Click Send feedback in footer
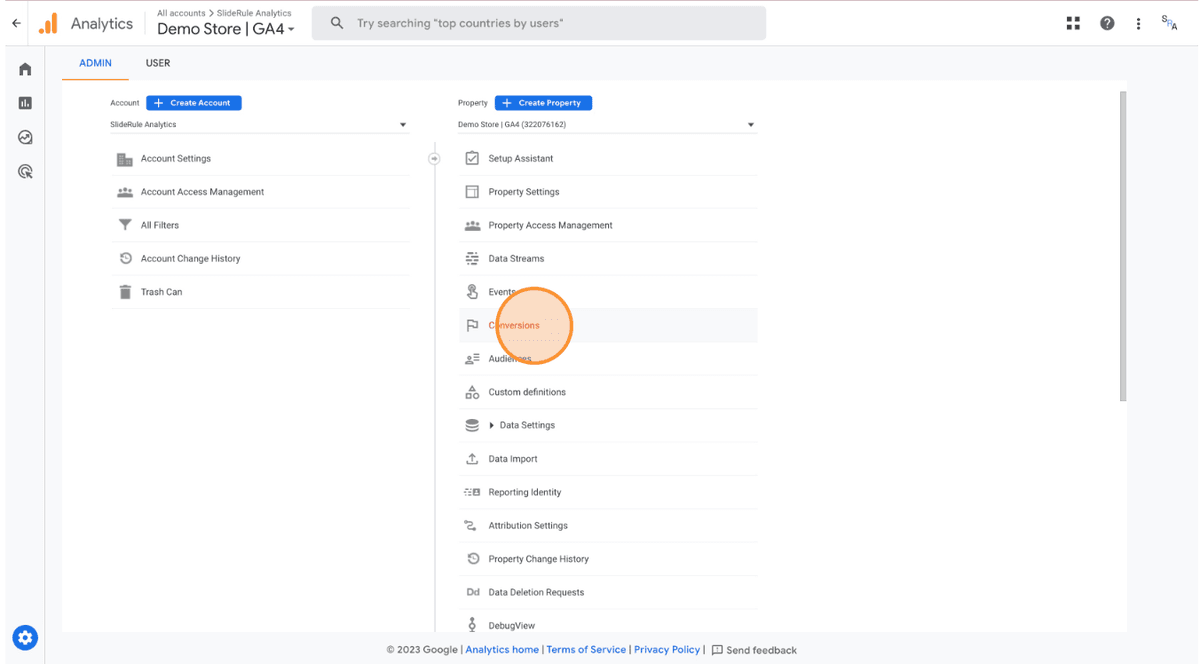Image resolution: width=1200 pixels, height=664 pixels. click(754, 650)
